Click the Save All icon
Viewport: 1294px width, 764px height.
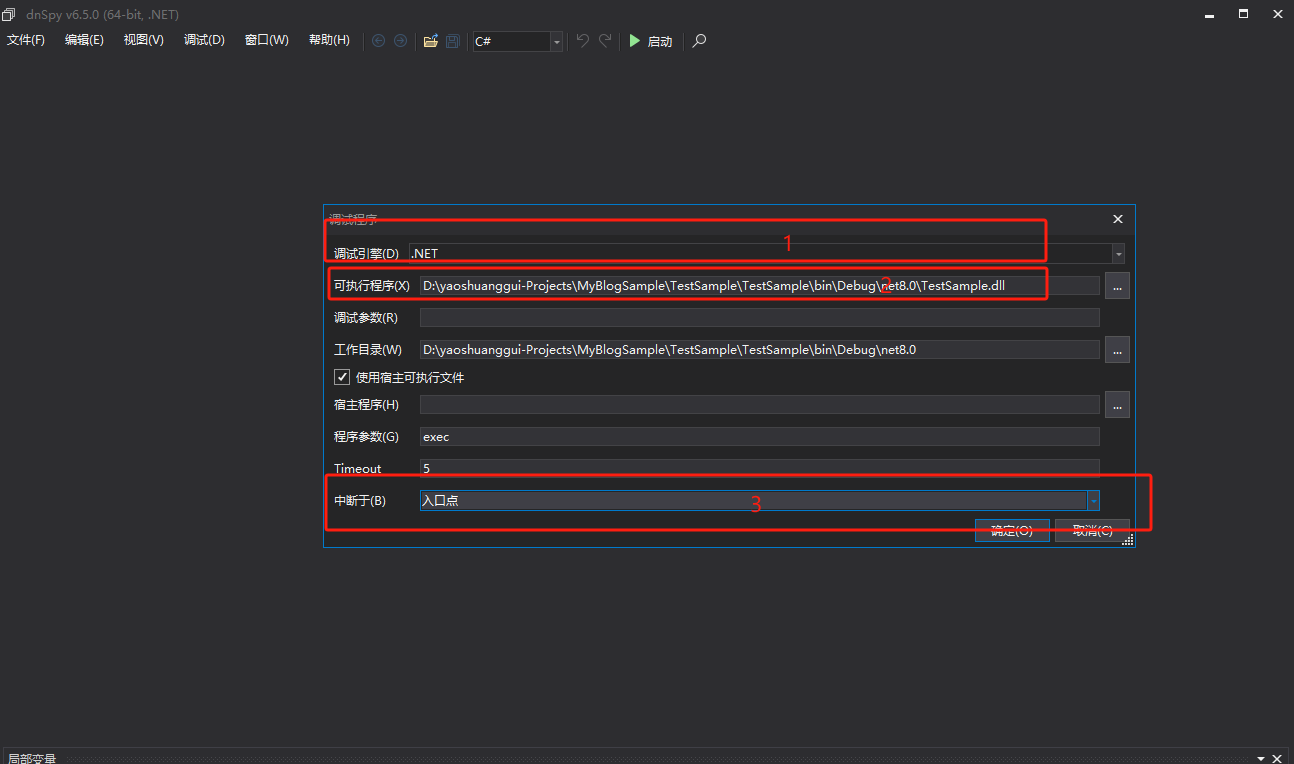click(452, 41)
